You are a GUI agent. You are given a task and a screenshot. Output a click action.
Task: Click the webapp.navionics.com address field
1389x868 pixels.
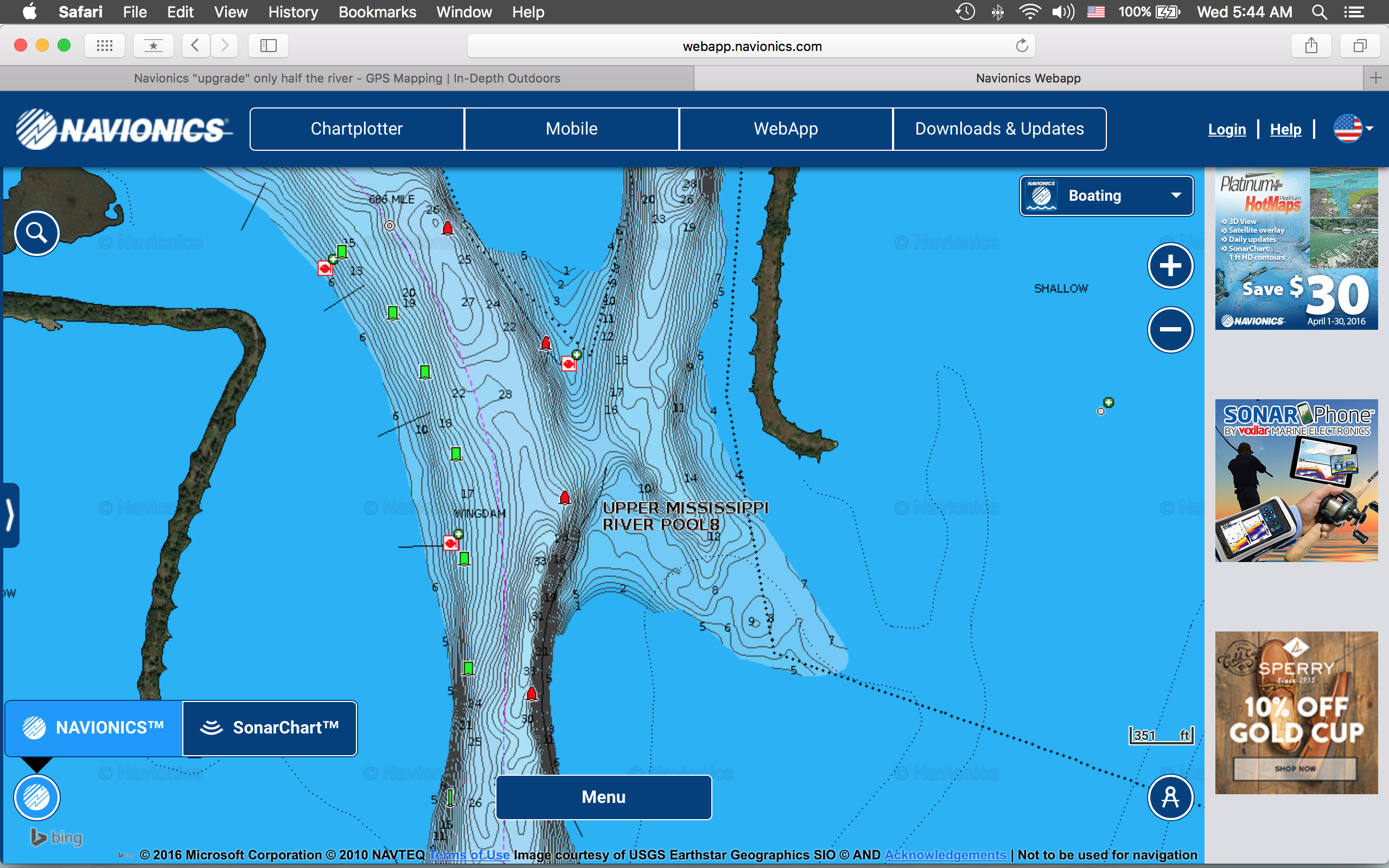(x=751, y=46)
